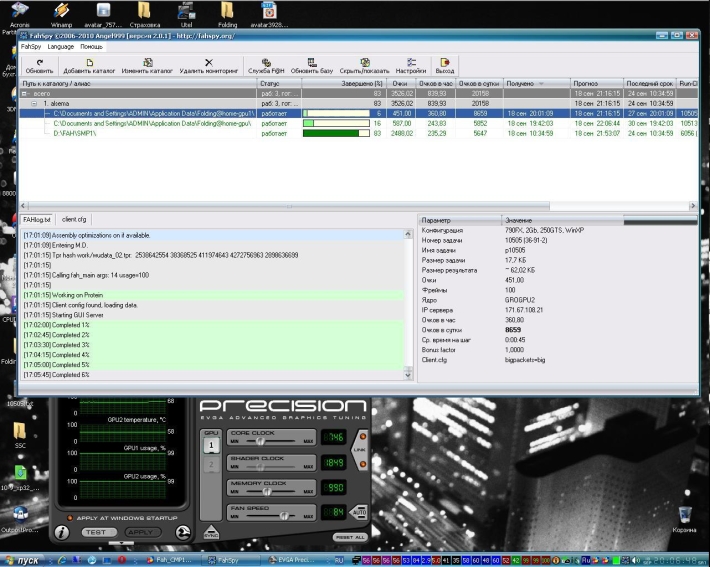
Task: Select the SSC folder on desktop
Action: 19,435
